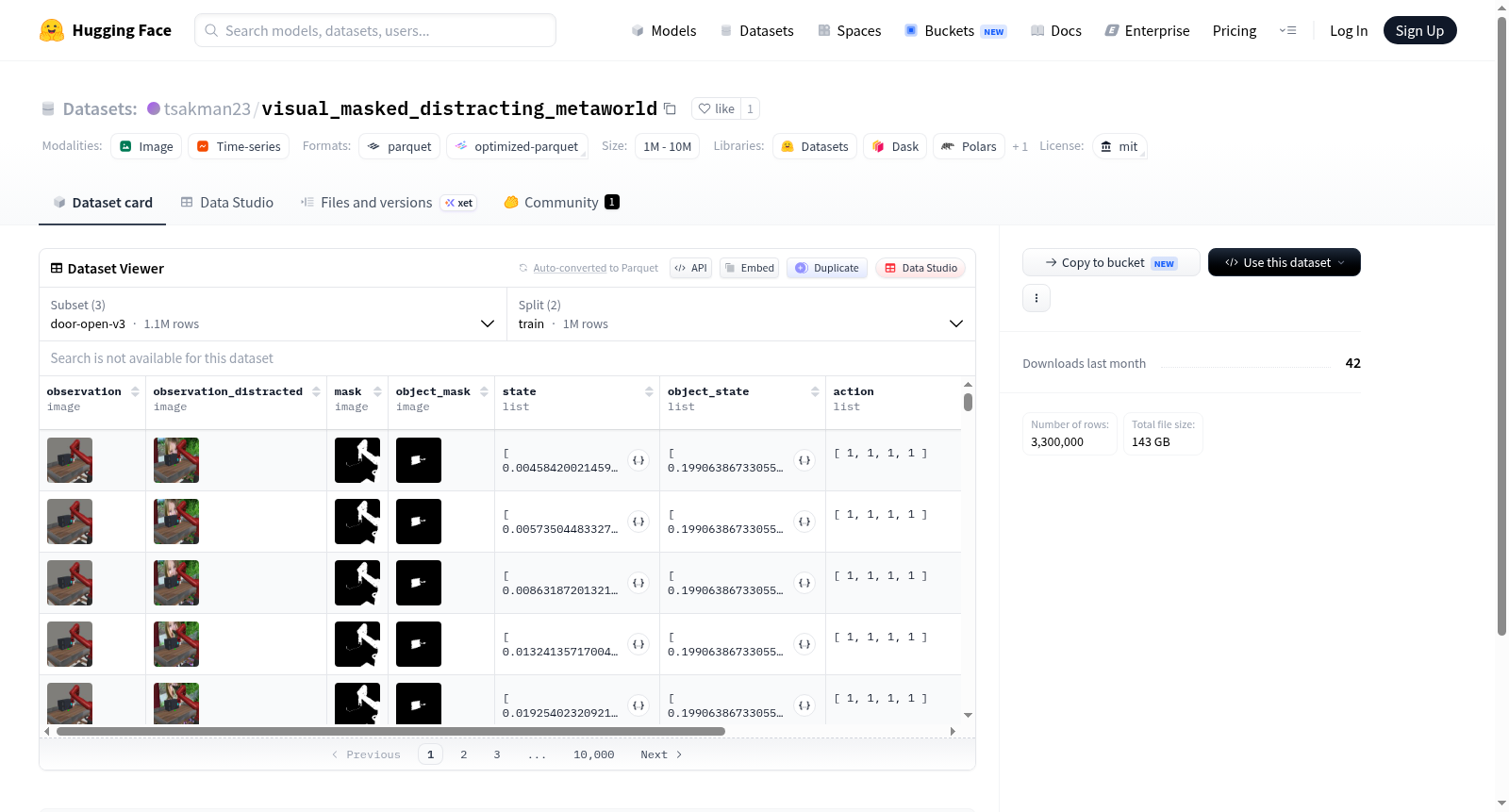Jump to page 10,000

(593, 754)
